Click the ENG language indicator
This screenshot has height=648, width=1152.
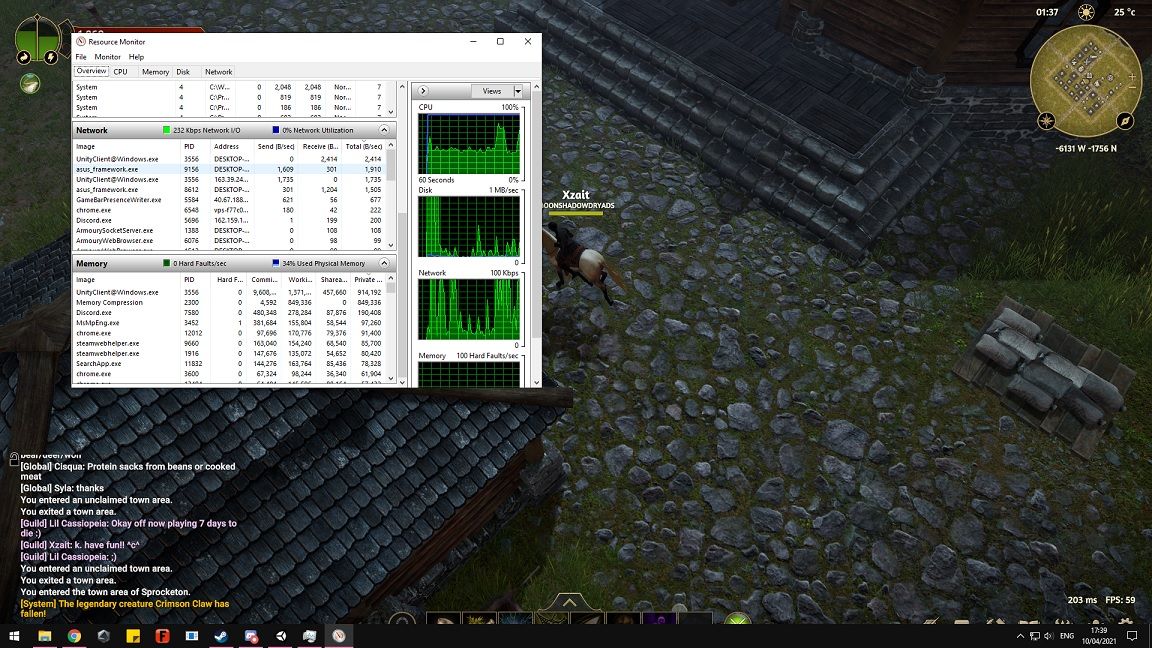(x=1068, y=636)
